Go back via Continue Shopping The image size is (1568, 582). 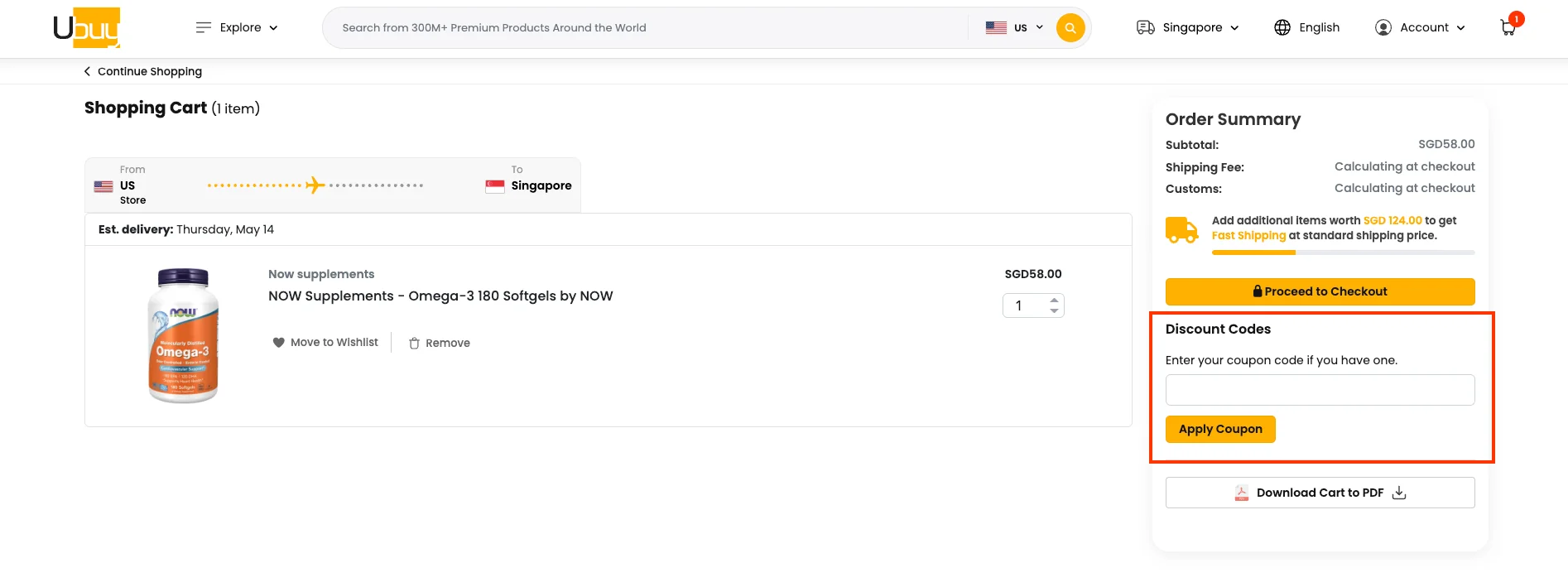point(143,71)
